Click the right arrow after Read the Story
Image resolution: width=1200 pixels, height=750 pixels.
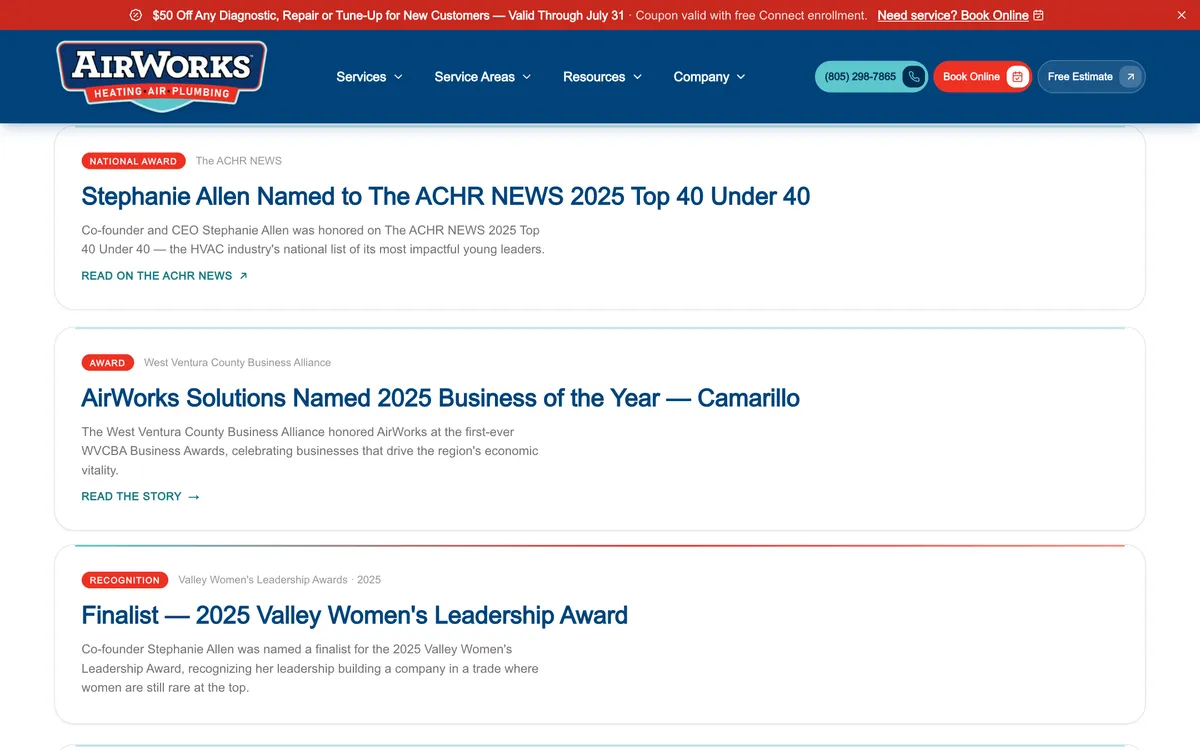194,497
